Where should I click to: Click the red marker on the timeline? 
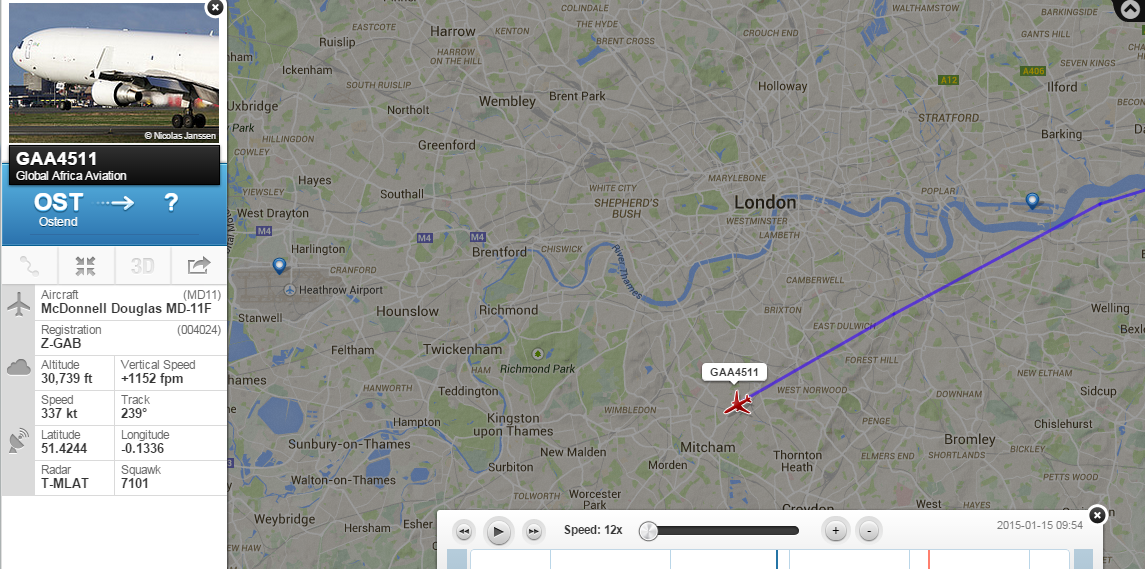pos(928,559)
